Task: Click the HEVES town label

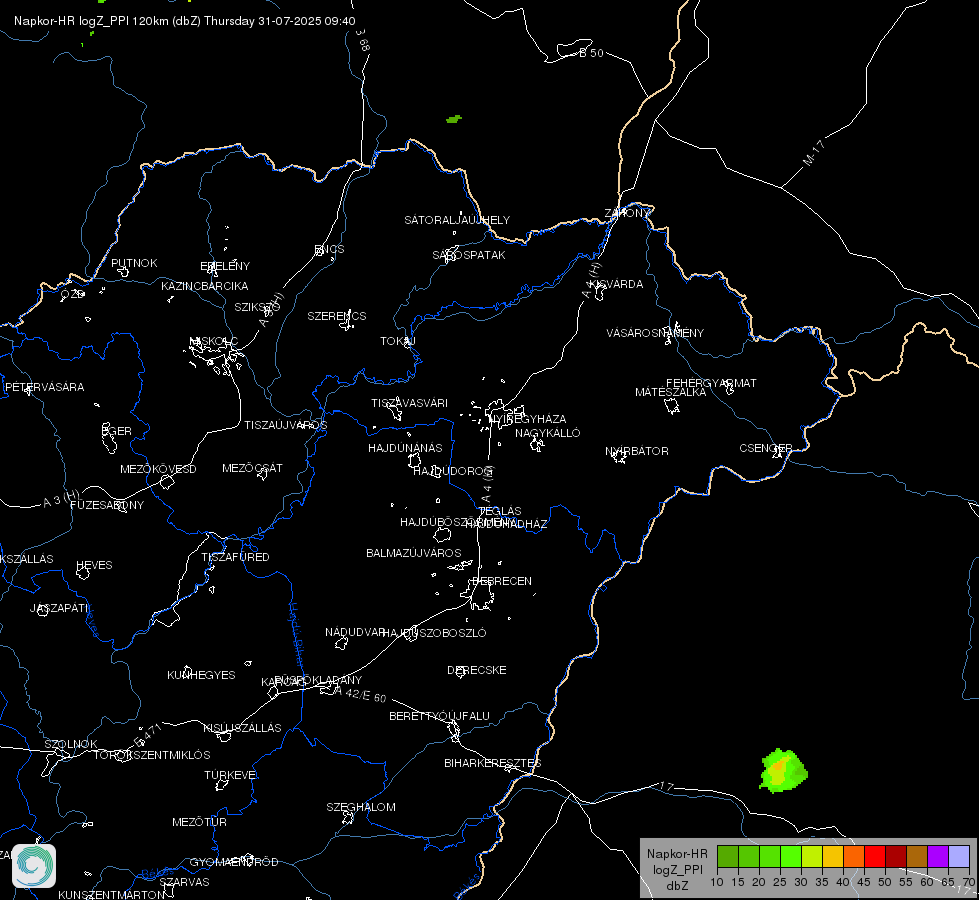Action: pos(94,565)
